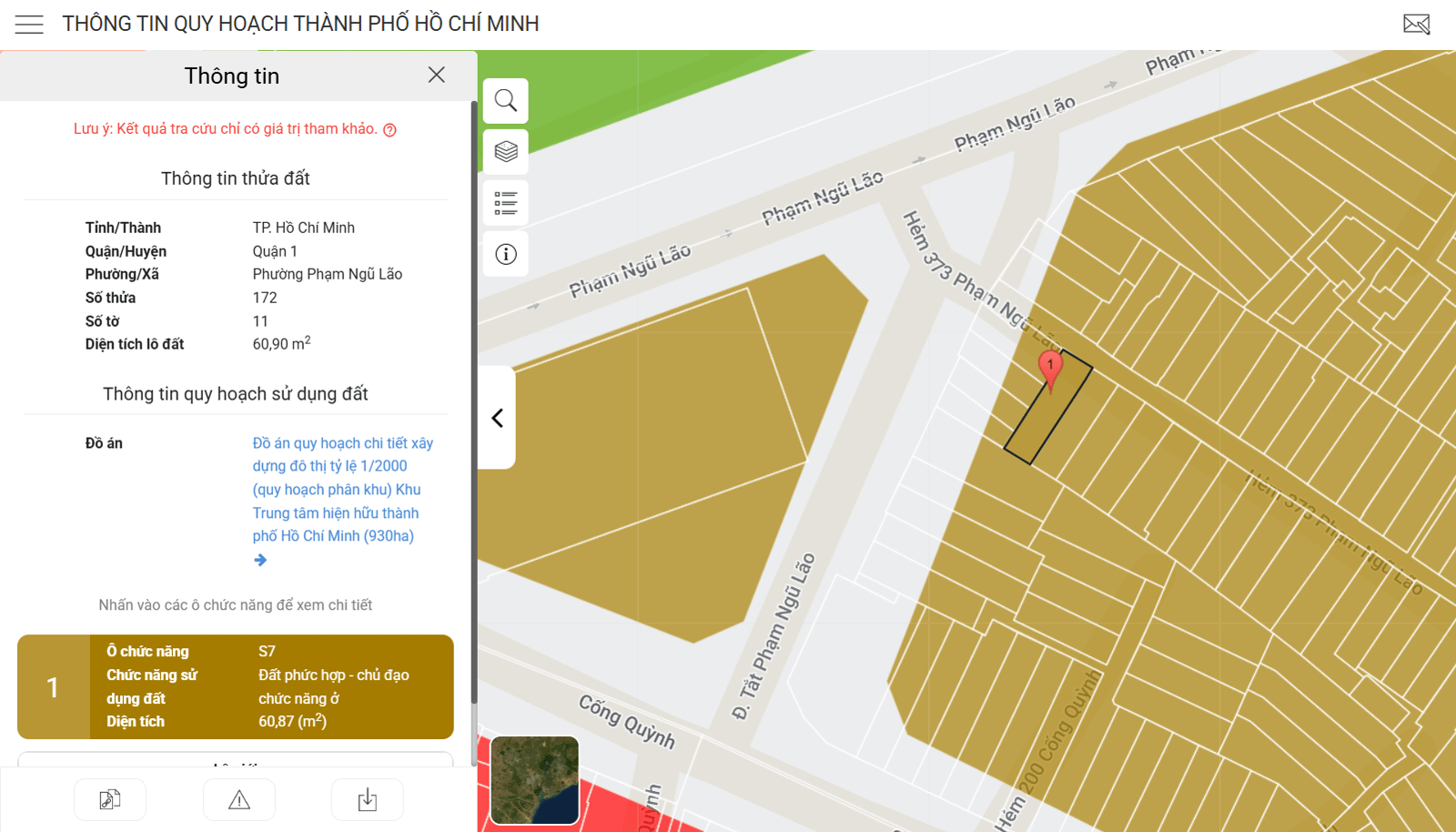
Task: Click the Đ. Tắt Phạm Ngũ Lão street label
Action: (x=773, y=636)
